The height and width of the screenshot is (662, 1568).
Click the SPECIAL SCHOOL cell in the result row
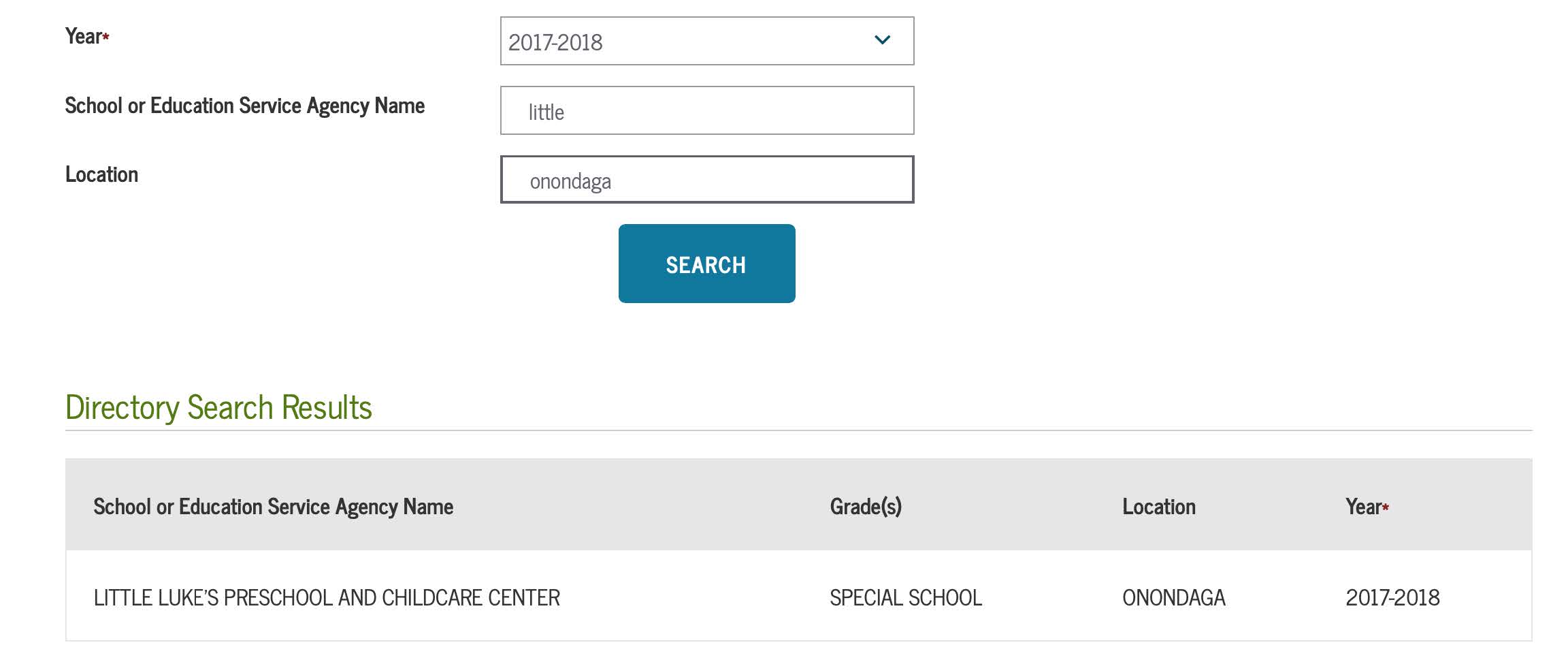pyautogui.click(x=906, y=598)
